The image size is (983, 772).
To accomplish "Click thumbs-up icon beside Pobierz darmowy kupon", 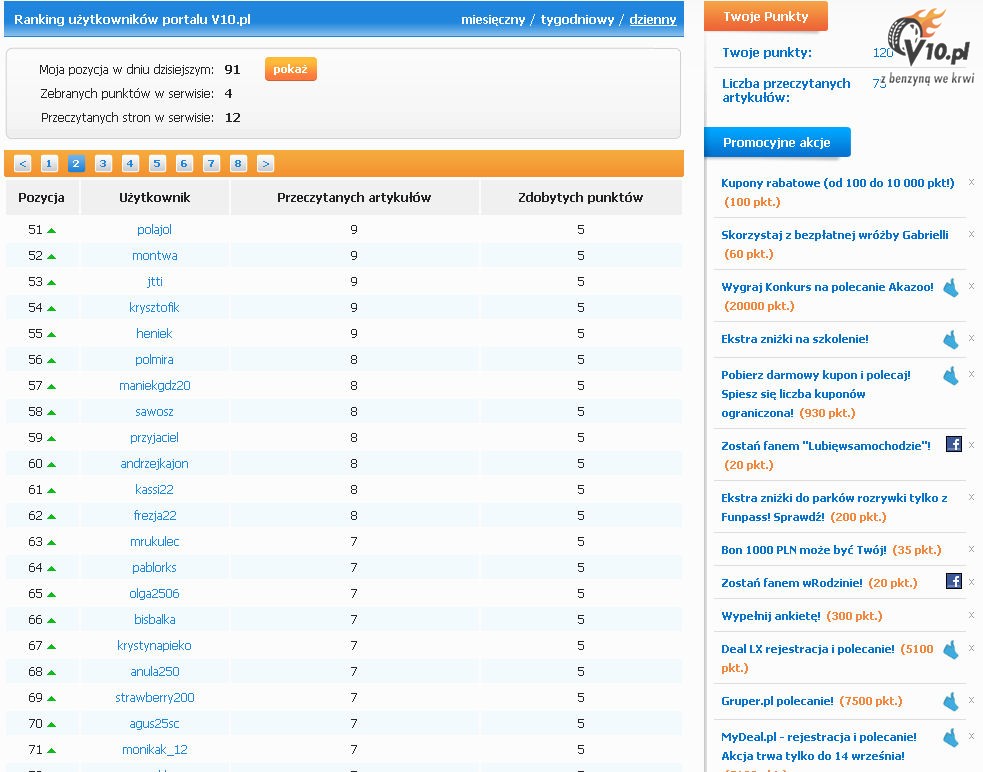I will click(950, 376).
